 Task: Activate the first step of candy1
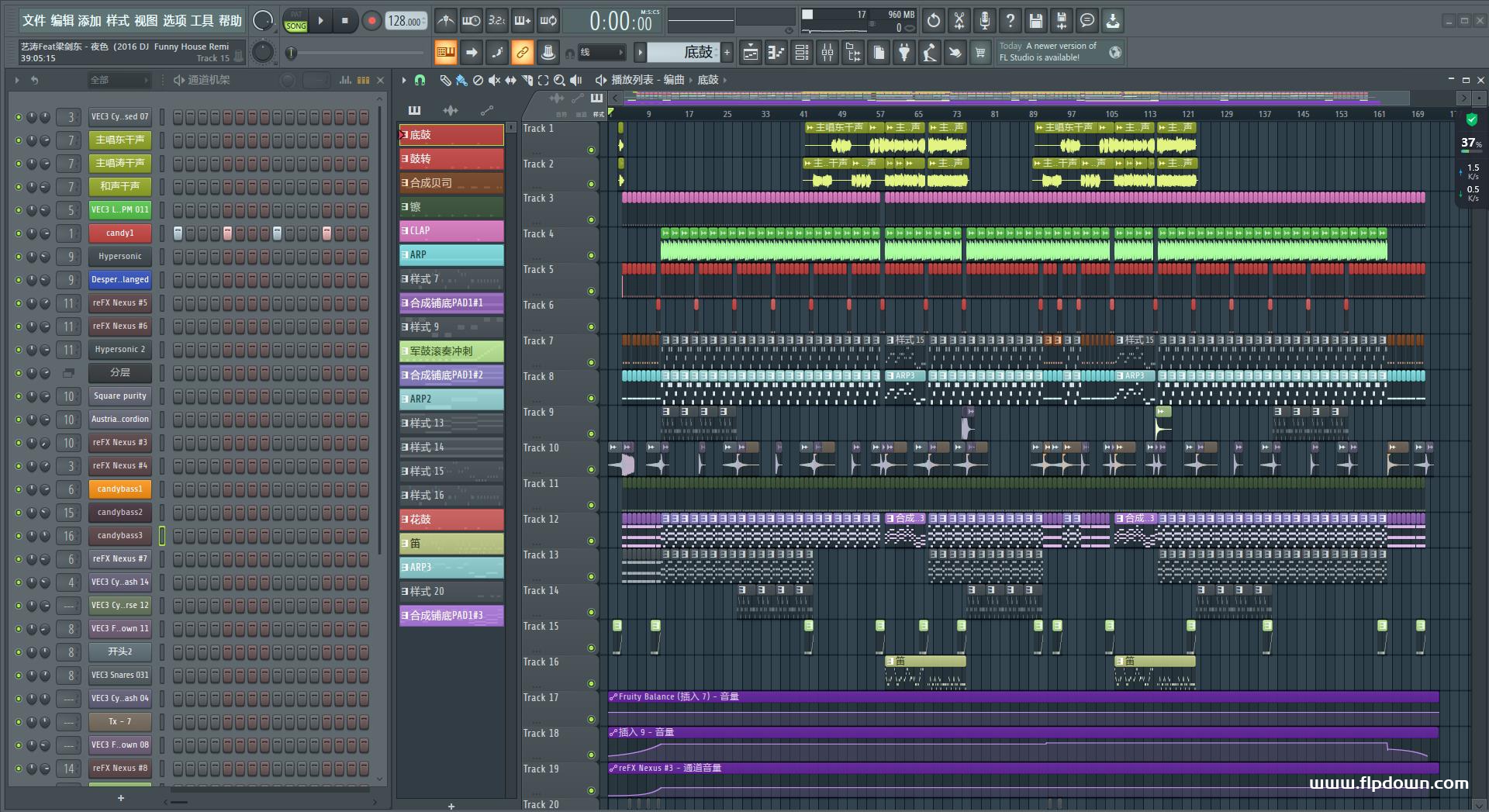point(178,233)
